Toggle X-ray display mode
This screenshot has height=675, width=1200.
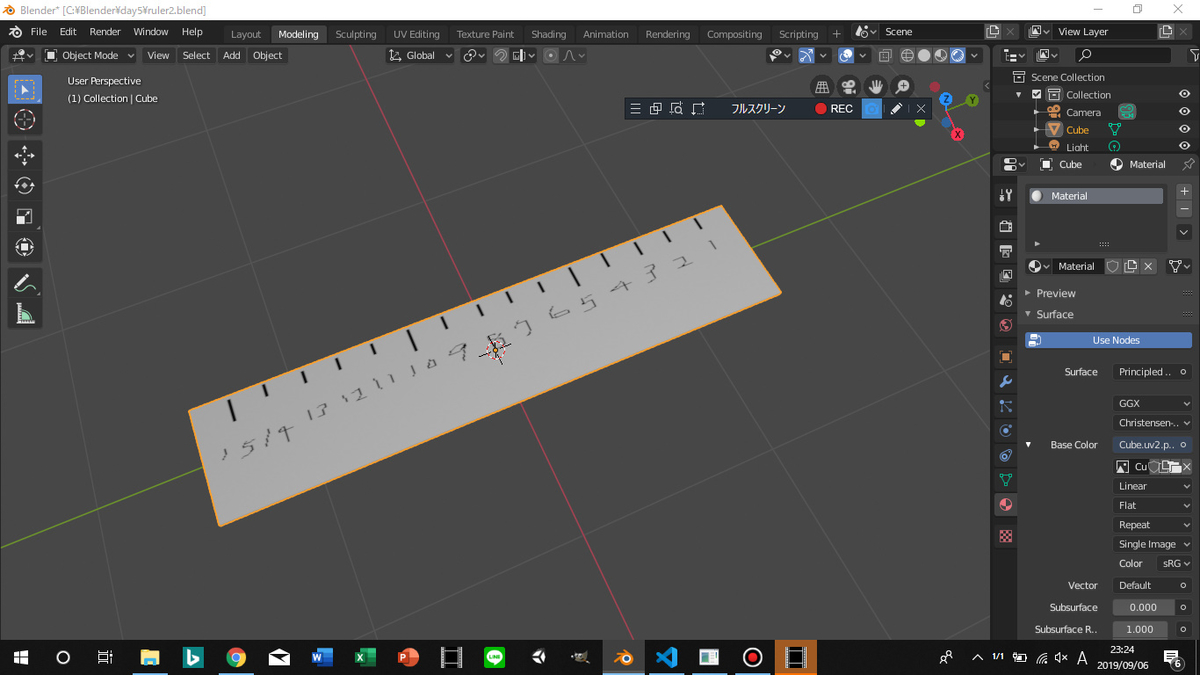tap(885, 56)
